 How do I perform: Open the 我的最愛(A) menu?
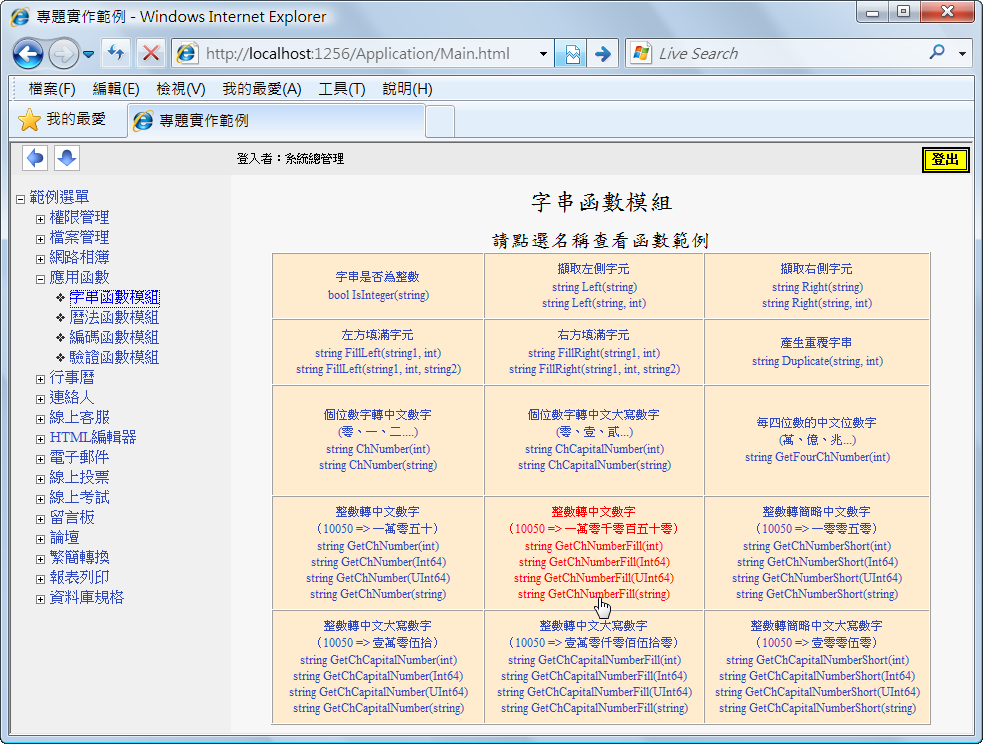coord(262,89)
